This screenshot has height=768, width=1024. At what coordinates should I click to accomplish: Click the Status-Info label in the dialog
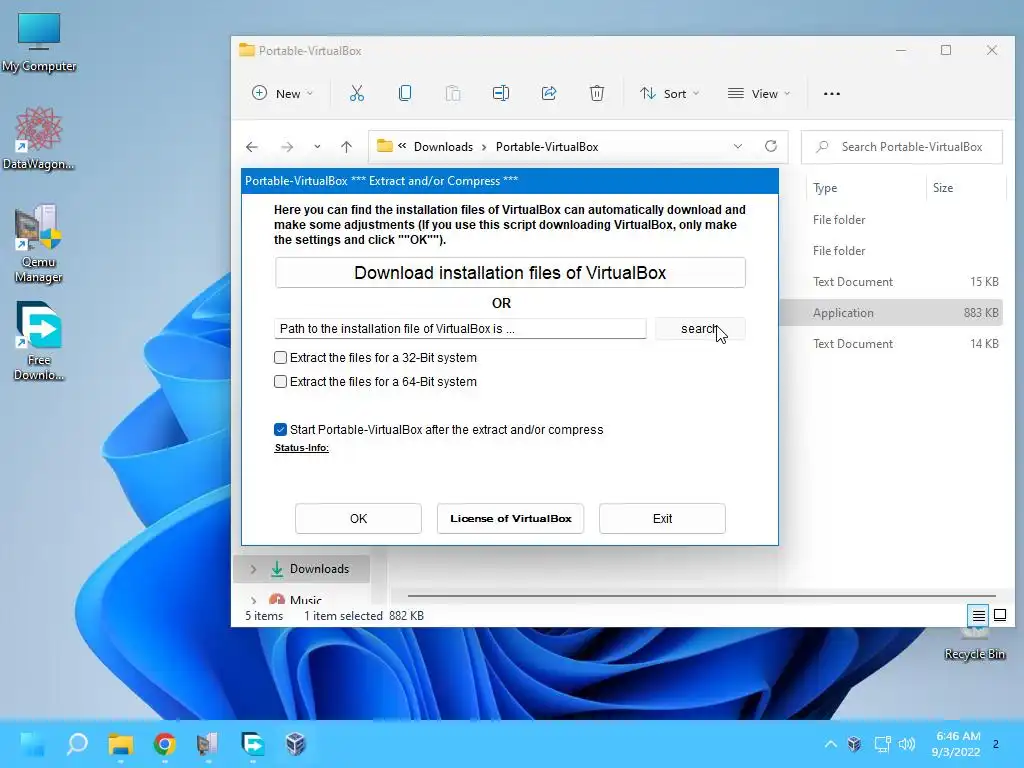pos(301,447)
